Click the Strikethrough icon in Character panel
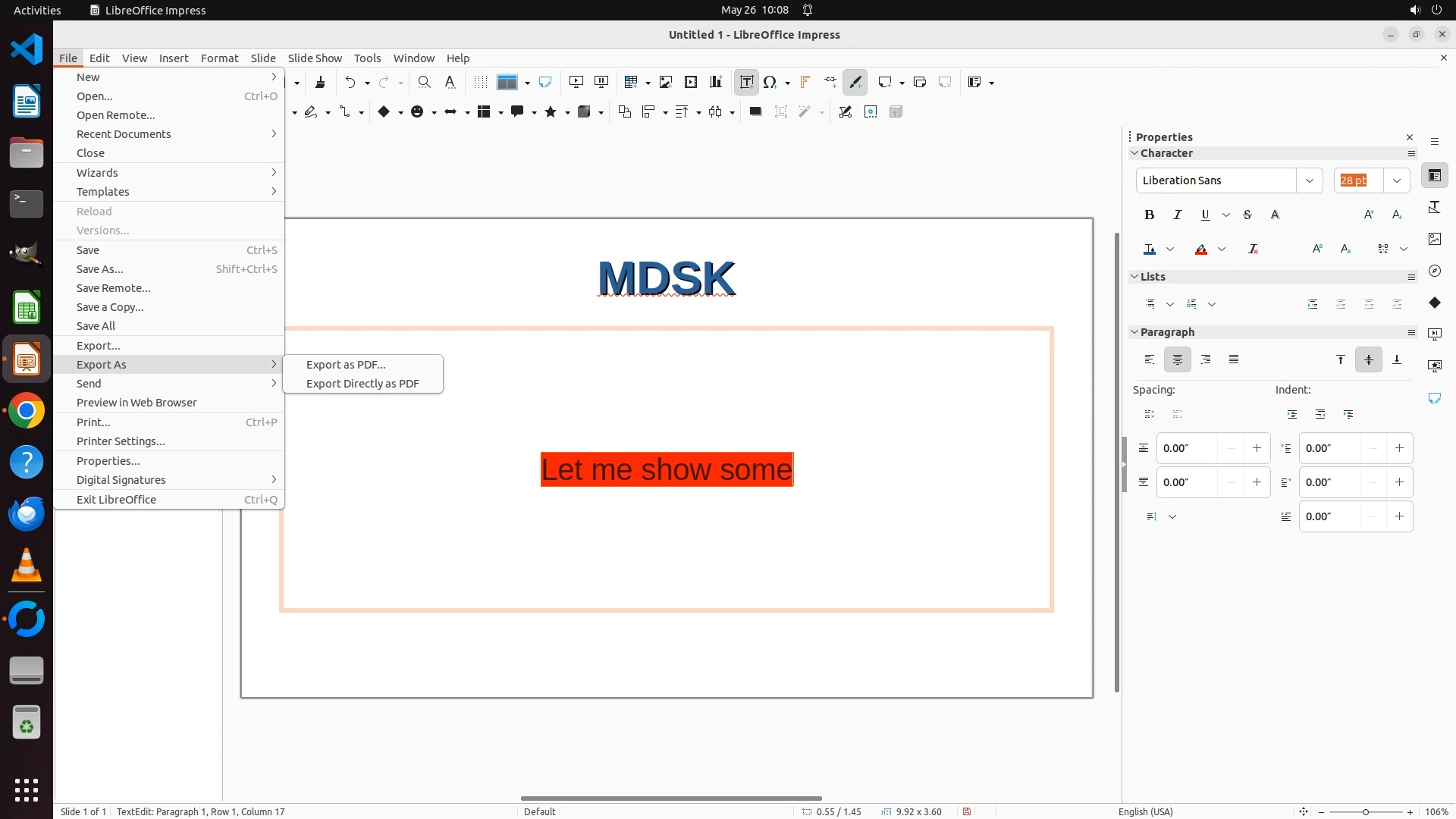This screenshot has height=819, width=1456. [1247, 215]
